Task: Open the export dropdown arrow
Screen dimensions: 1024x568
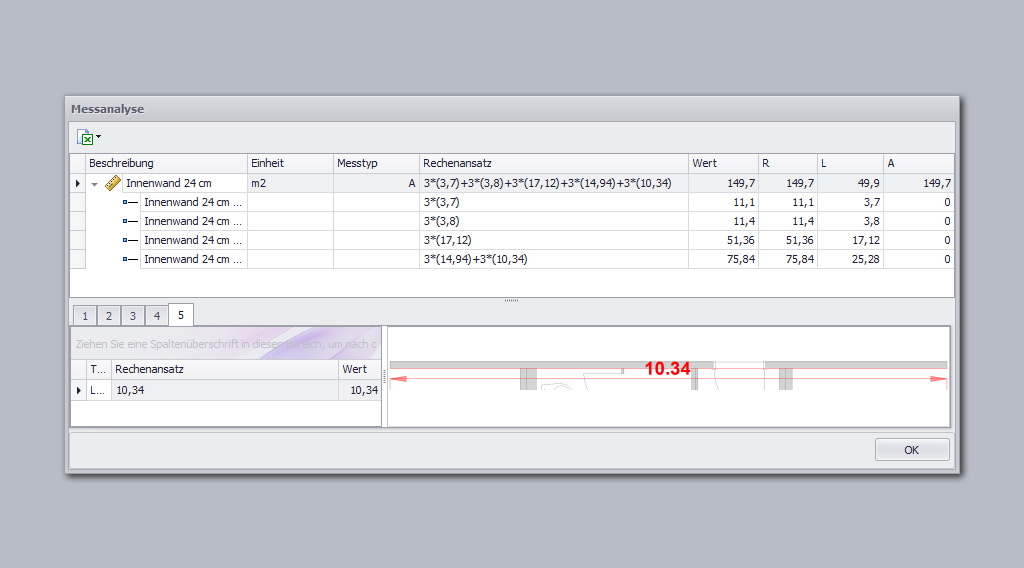Action: (98, 137)
